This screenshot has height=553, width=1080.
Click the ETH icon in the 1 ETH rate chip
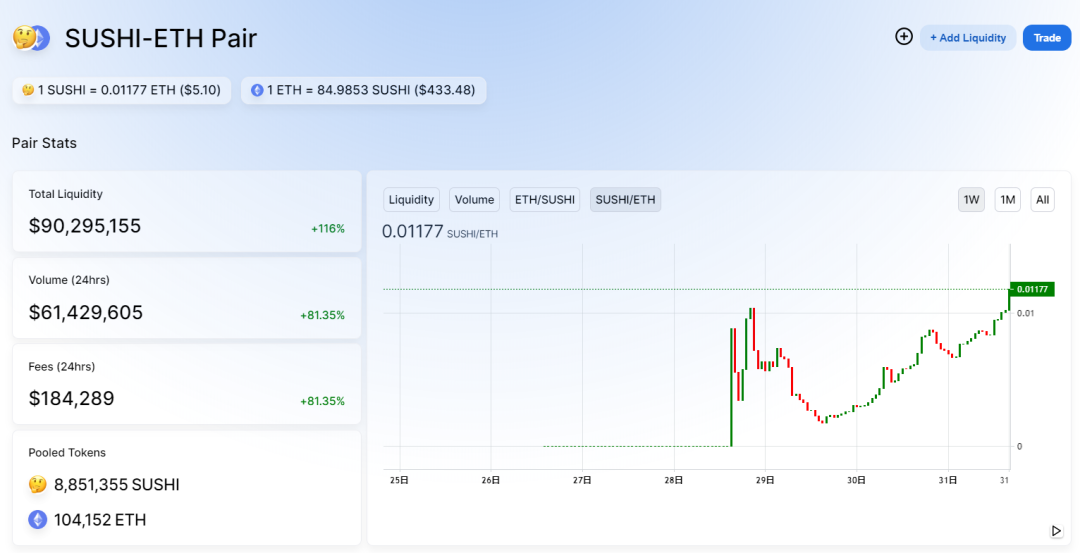257,90
